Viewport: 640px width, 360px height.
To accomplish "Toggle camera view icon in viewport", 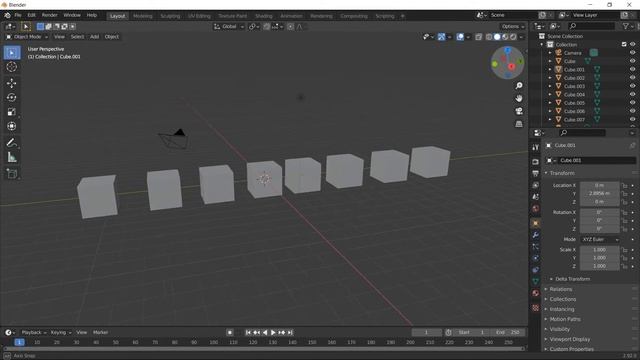I will 519,111.
